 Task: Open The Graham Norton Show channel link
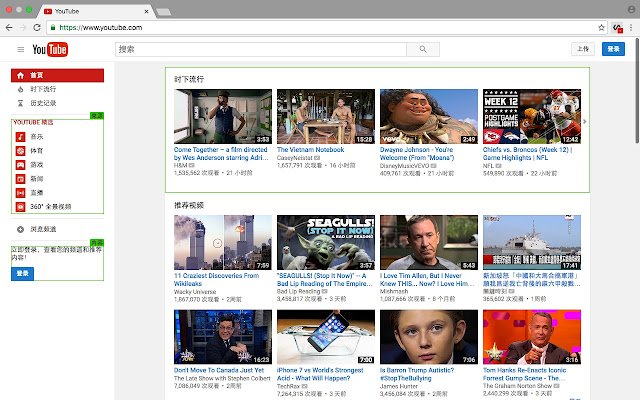pos(518,386)
